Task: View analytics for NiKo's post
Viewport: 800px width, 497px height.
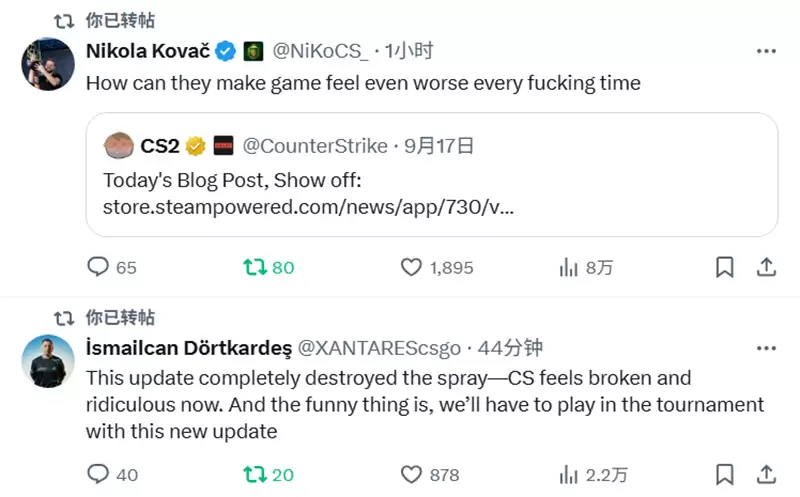Action: pos(569,267)
